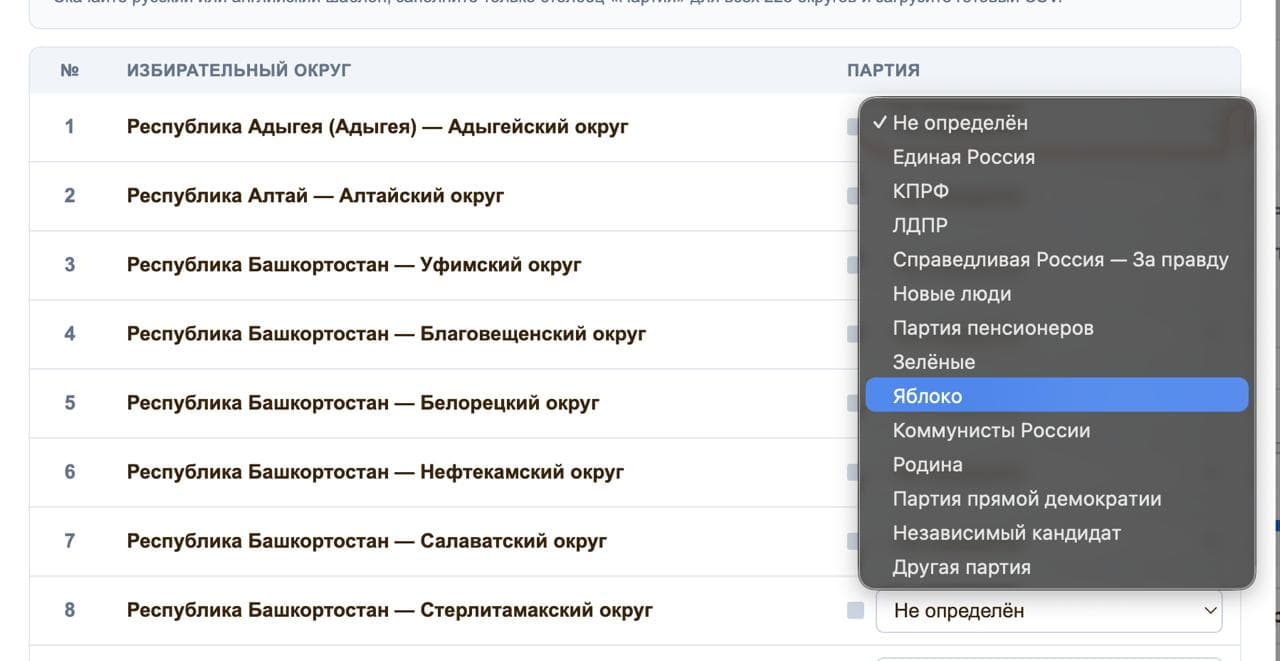
Task: Click Республика Башкортостан — Нефтекамский округ text
Action: coord(375,472)
